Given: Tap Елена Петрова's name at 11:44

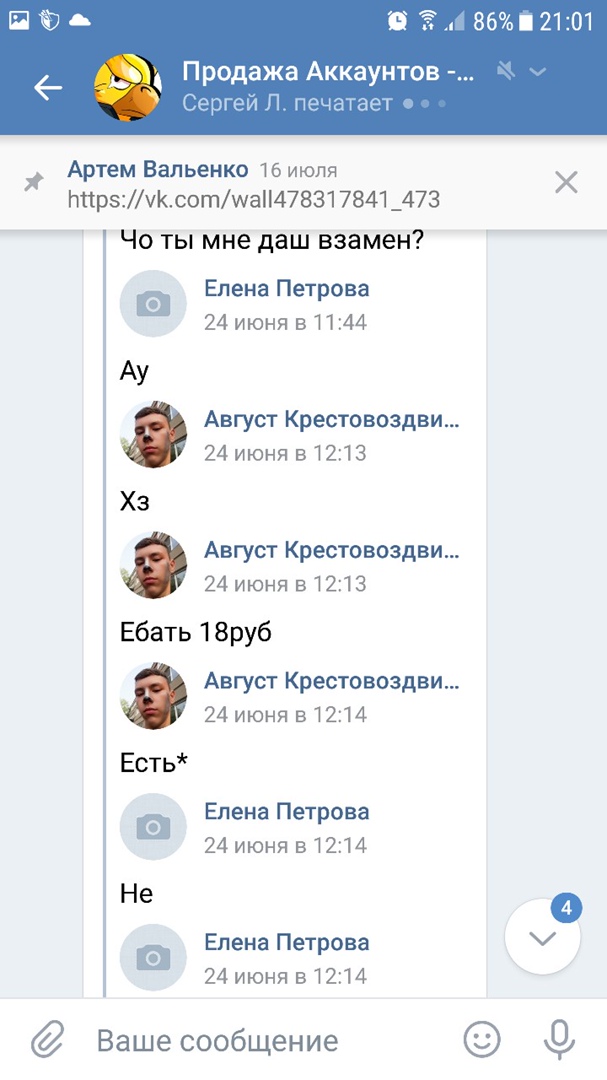Looking at the screenshot, I should [x=286, y=289].
